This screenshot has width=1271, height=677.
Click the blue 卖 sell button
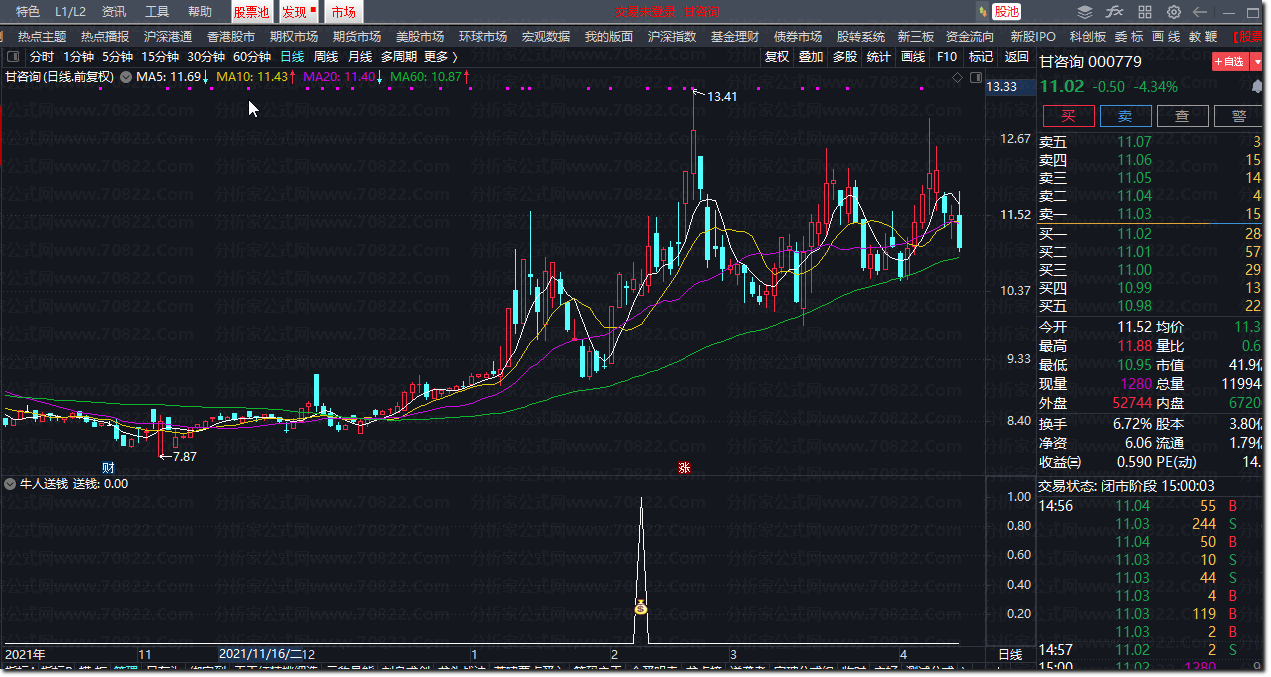tap(1125, 116)
